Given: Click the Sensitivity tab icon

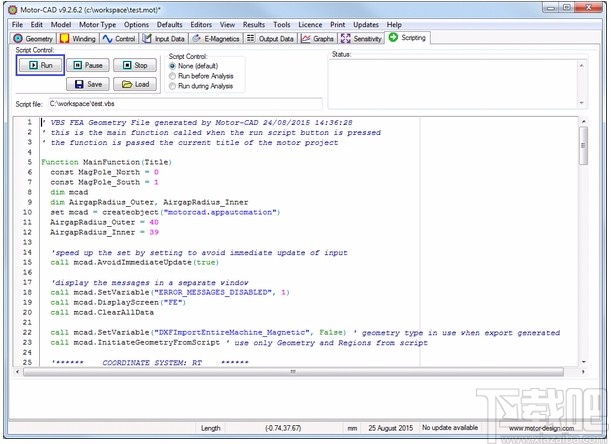Looking at the screenshot, I should pos(345,38).
